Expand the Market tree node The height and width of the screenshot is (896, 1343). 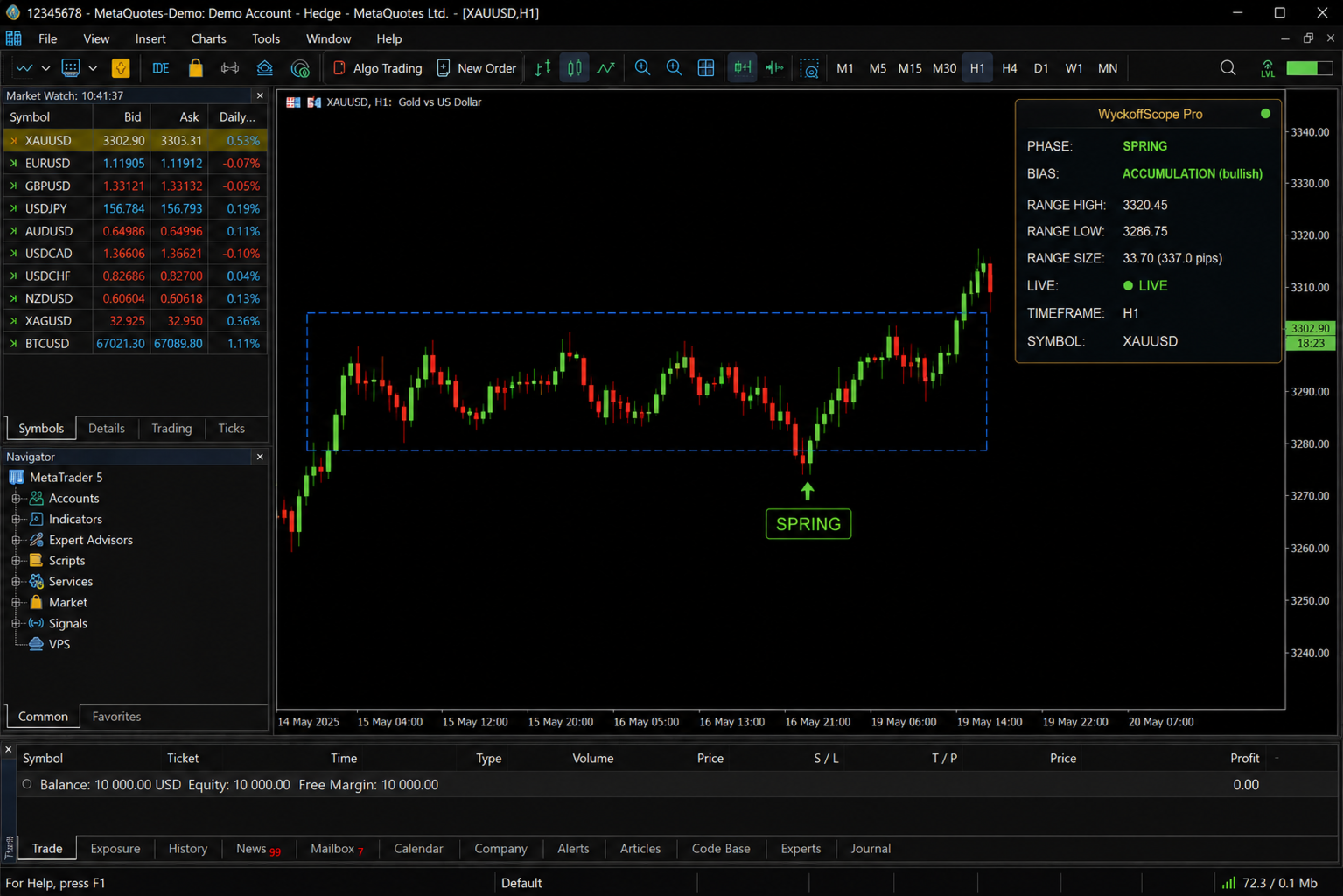pyautogui.click(x=16, y=603)
